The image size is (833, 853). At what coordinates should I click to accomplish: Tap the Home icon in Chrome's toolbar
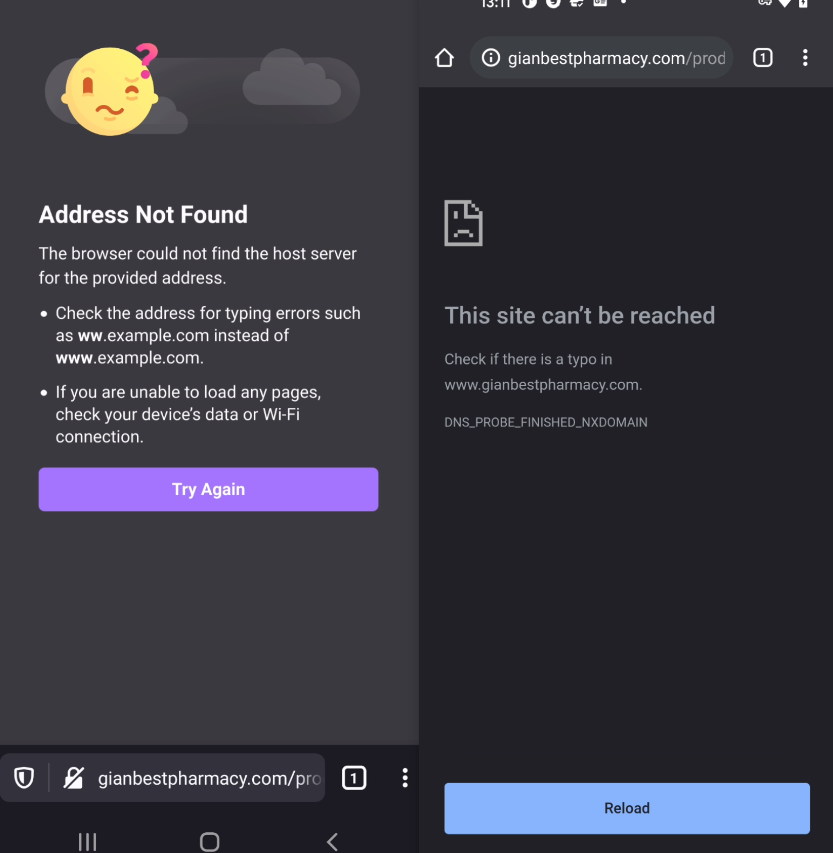pyautogui.click(x=444, y=57)
